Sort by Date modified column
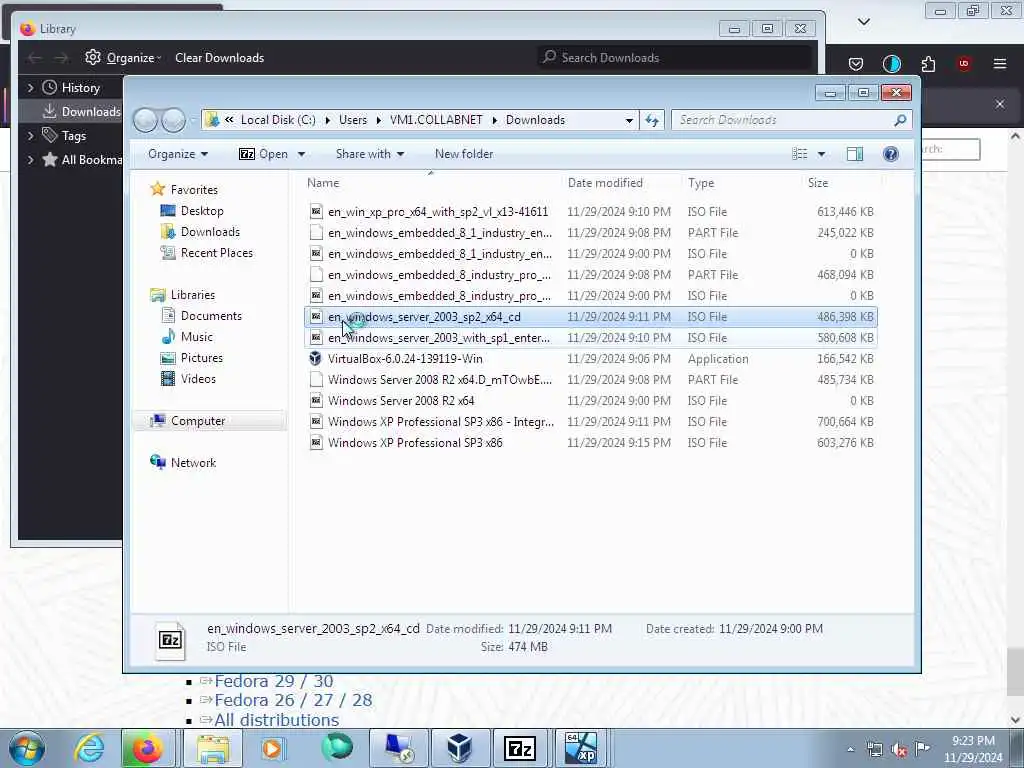Screen dimensions: 1024x768 [620, 183]
